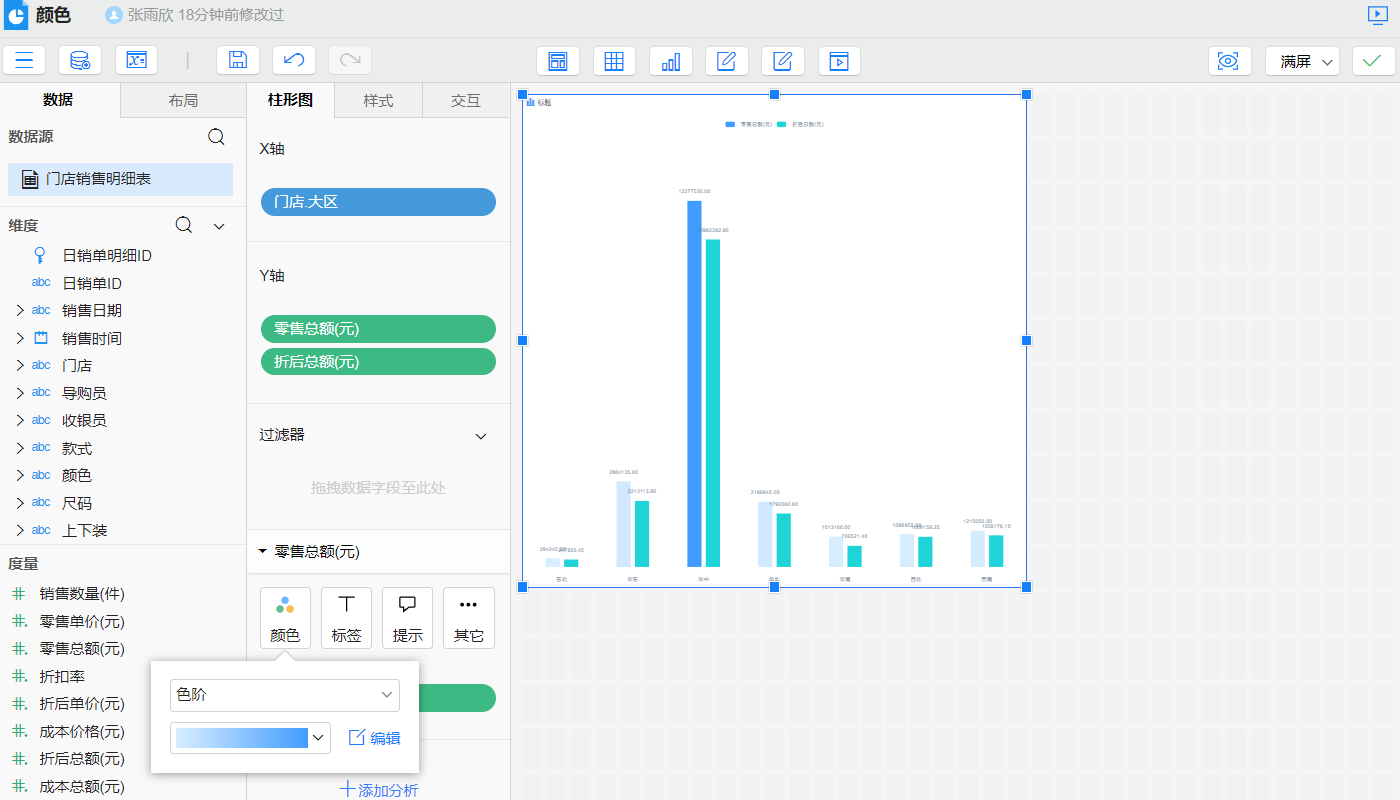Collapse the 零售总额(元) section triangle
This screenshot has height=800, width=1400.
tap(262, 551)
